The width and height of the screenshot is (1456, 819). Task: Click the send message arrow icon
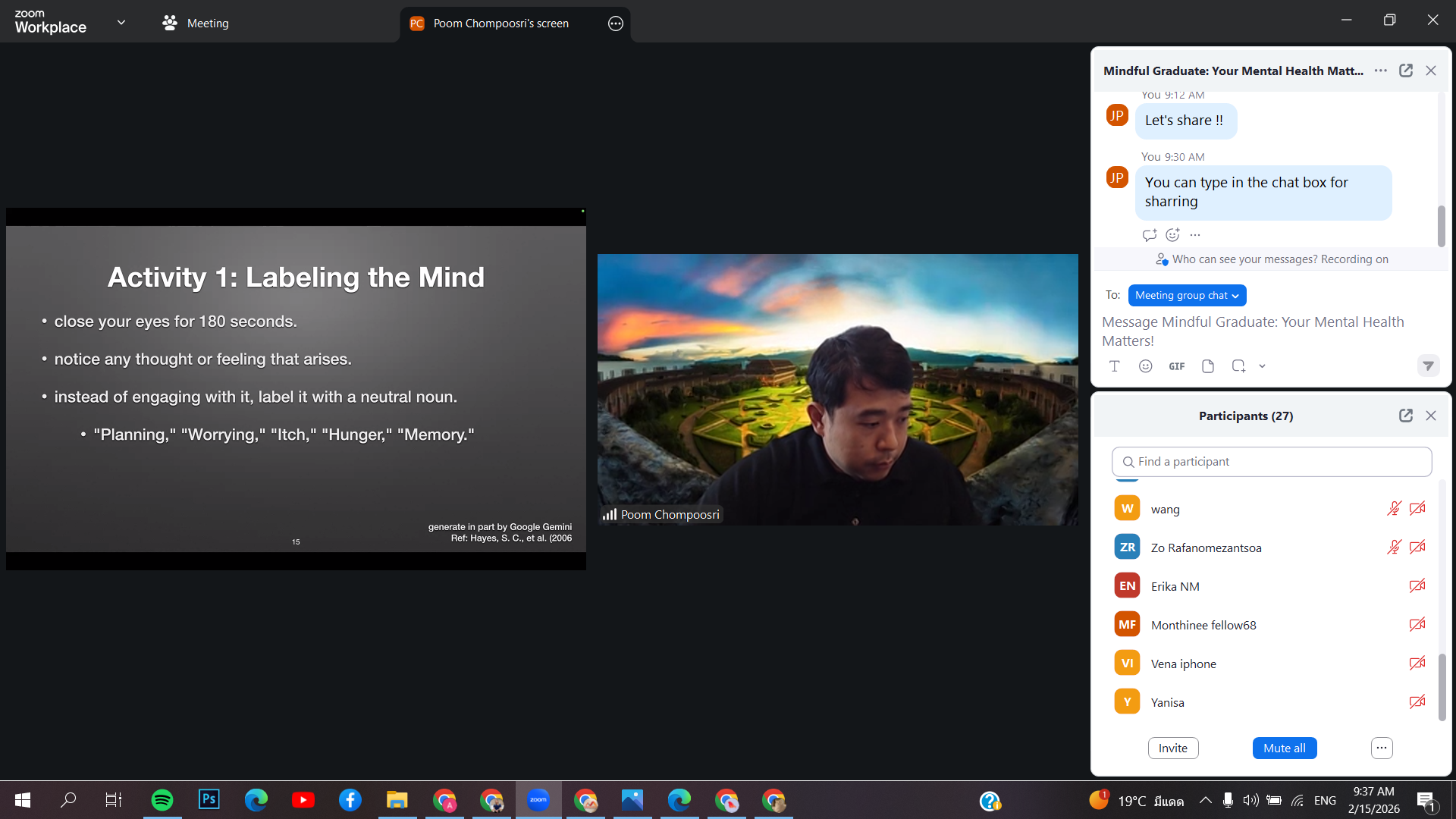[x=1428, y=366]
